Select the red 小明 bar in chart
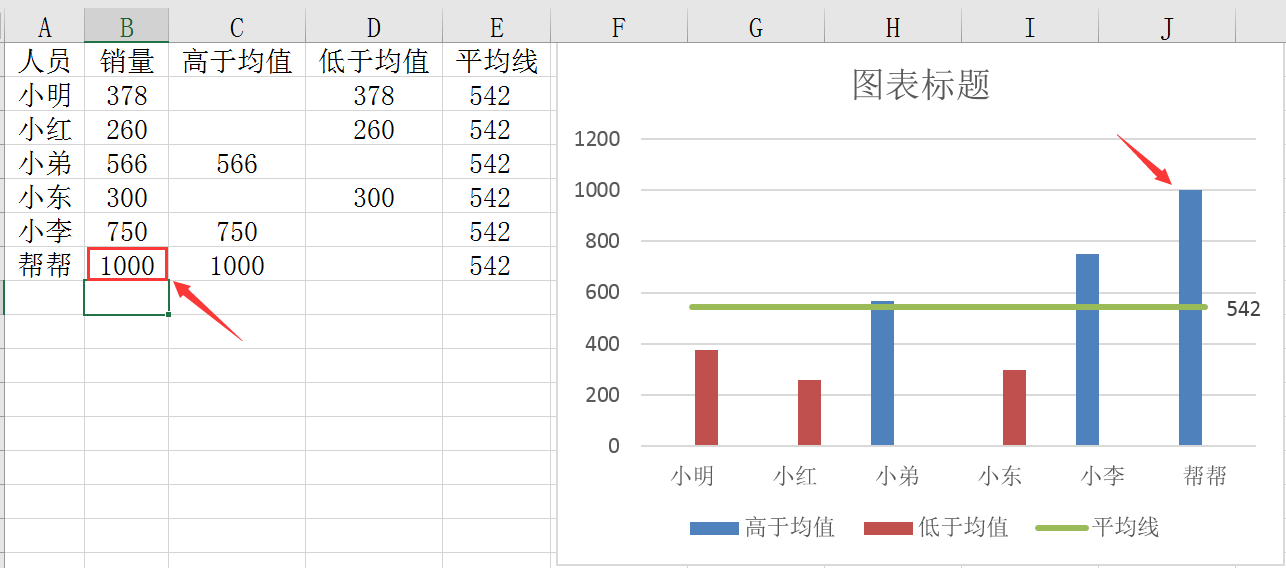The image size is (1286, 568). tap(706, 397)
